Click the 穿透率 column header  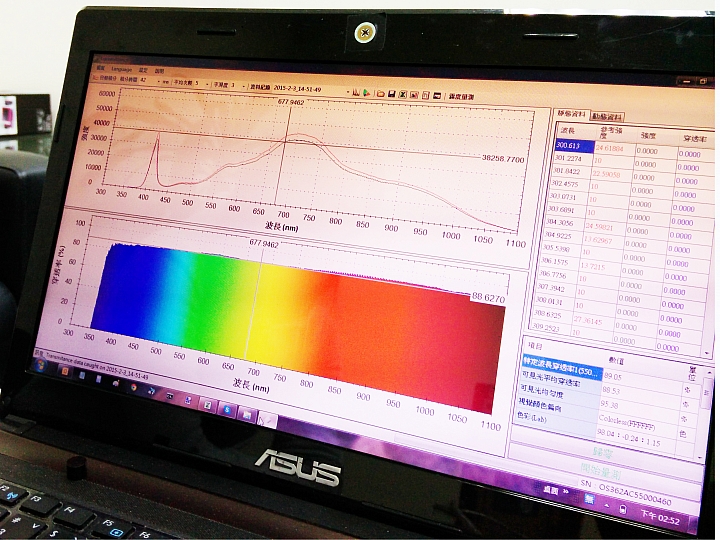pos(694,139)
